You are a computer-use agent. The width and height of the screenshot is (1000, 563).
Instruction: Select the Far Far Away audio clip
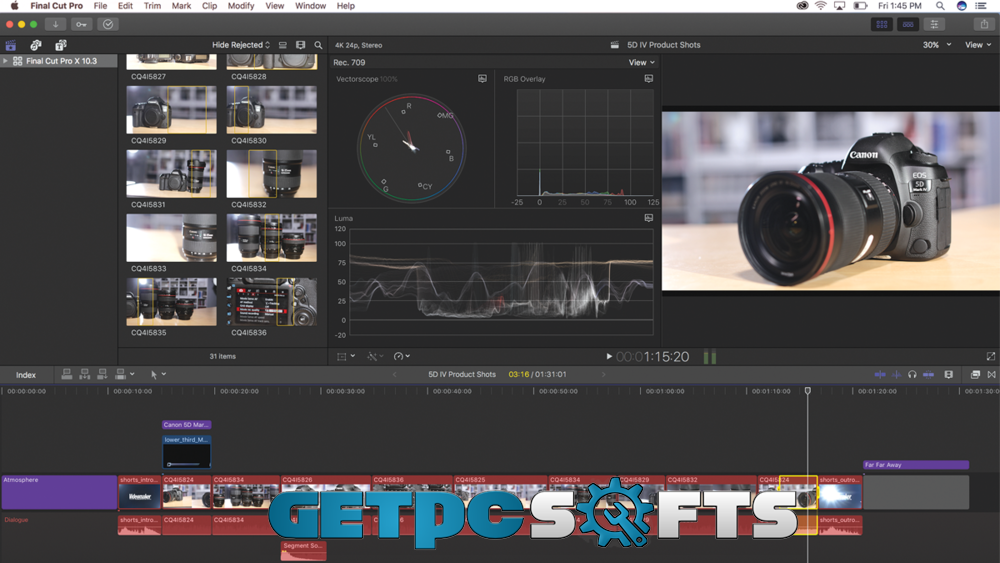point(916,465)
